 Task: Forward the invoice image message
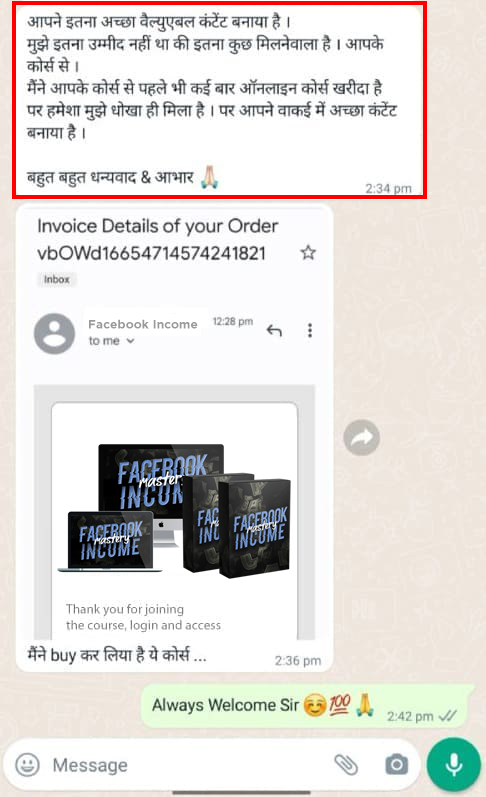point(361,437)
